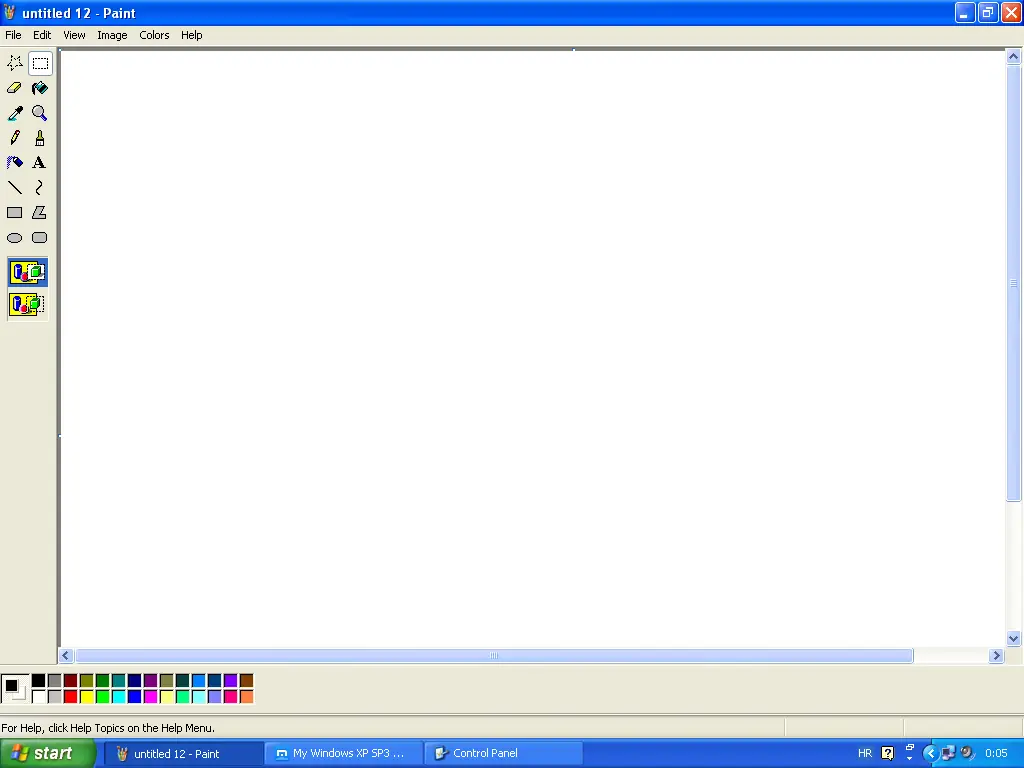Click the Start button
This screenshot has width=1024, height=768.
pyautogui.click(x=47, y=753)
